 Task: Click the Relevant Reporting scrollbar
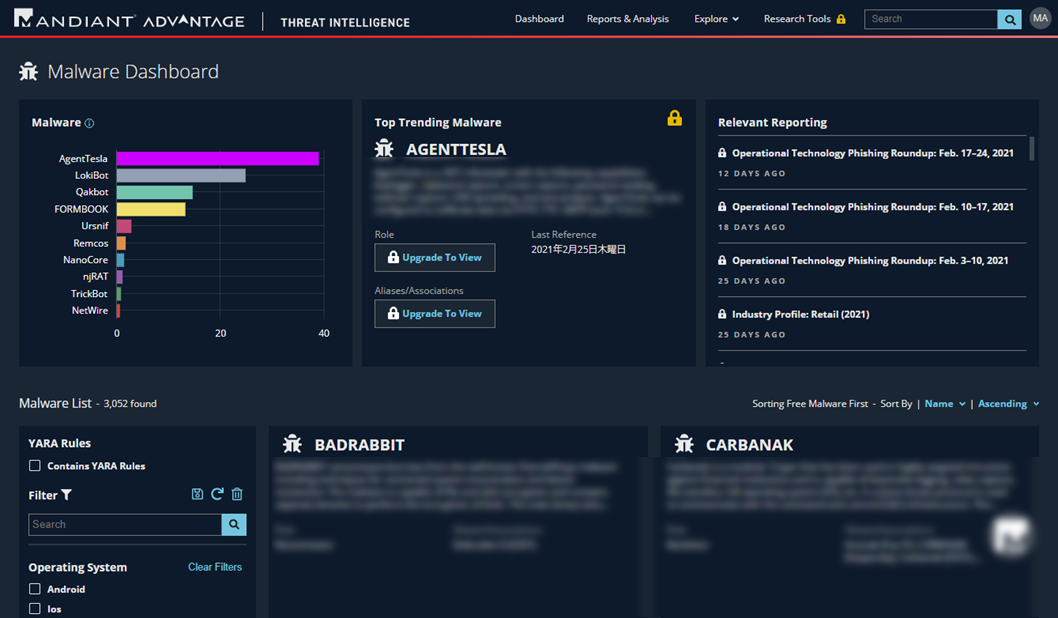[1031, 148]
